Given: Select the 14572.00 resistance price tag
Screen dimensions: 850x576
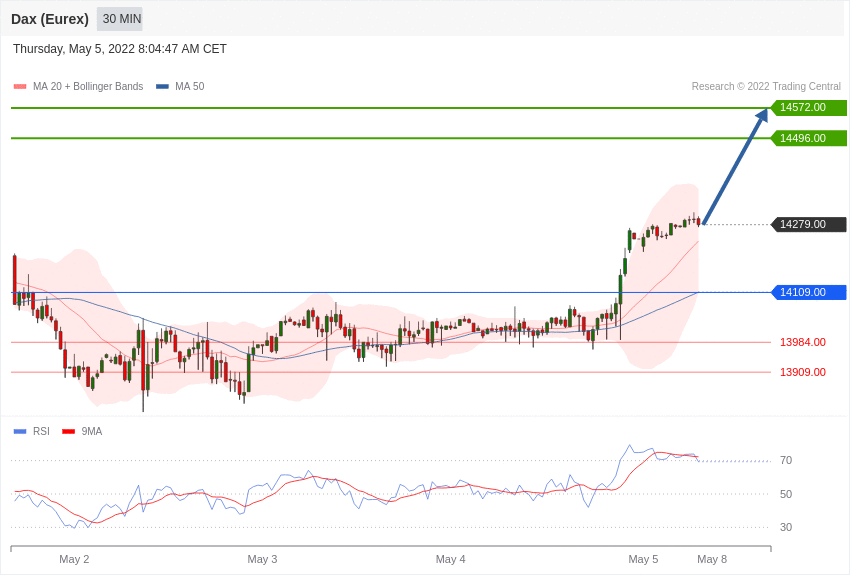Looking at the screenshot, I should click(x=808, y=107).
